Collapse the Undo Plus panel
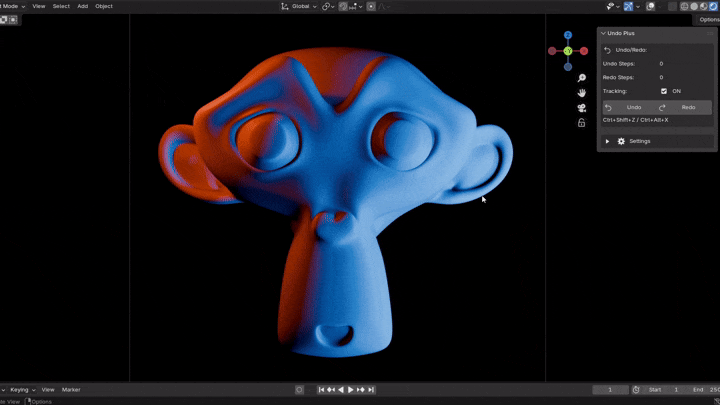Image resolution: width=720 pixels, height=405 pixels. 603,34
